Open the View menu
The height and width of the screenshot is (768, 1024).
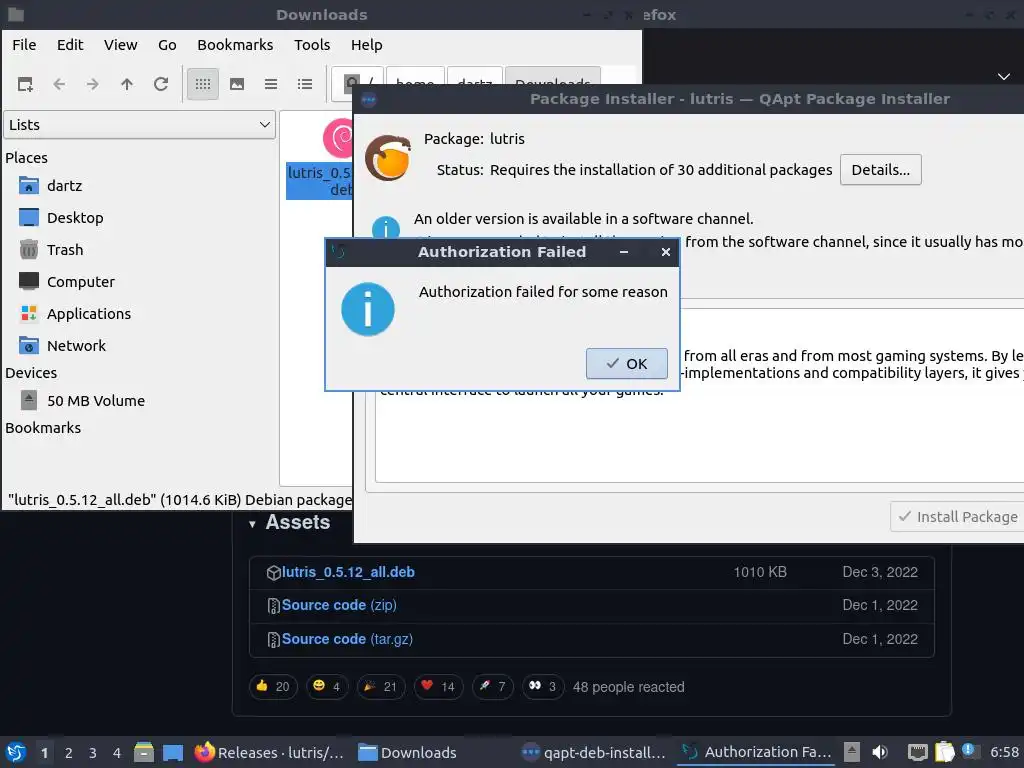tap(121, 45)
